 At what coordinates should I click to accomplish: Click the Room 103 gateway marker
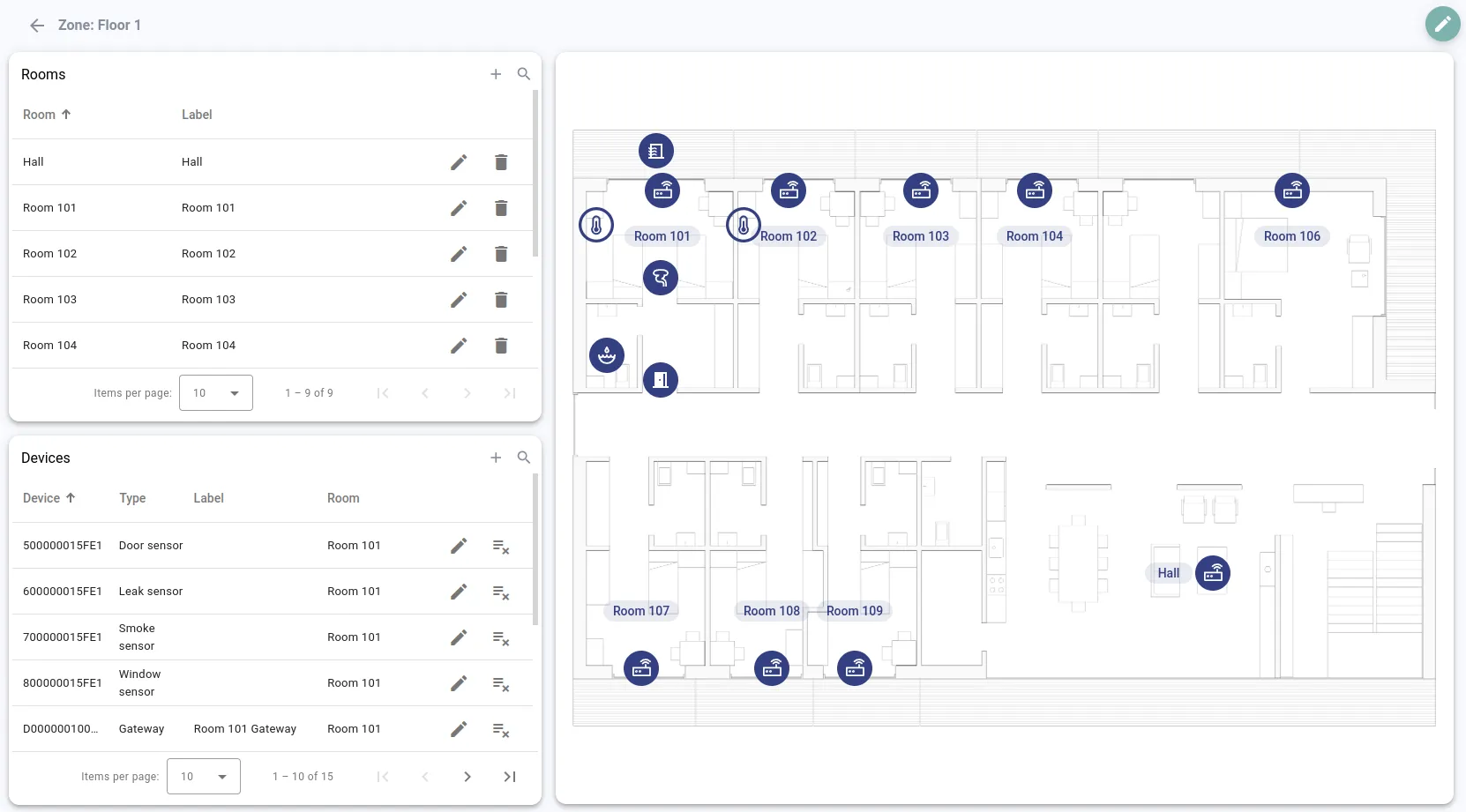tap(921, 190)
